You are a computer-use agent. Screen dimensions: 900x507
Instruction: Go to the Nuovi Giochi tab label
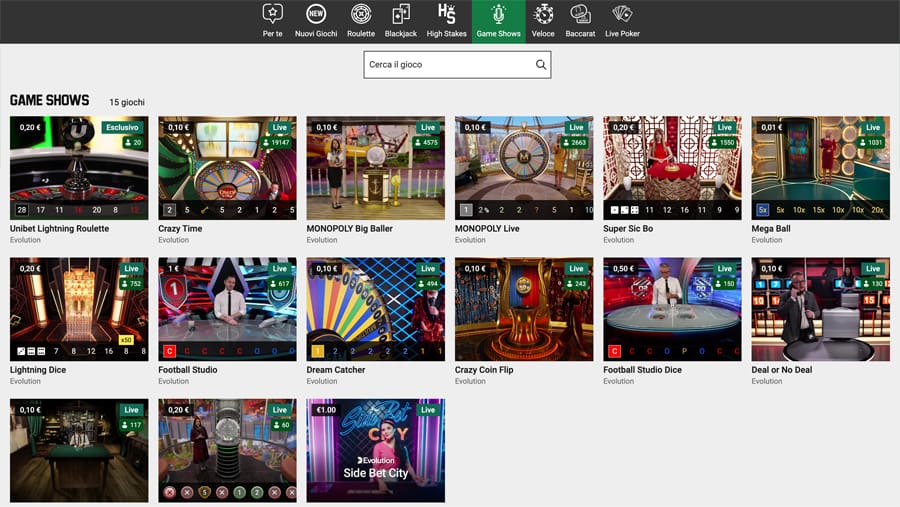pyautogui.click(x=316, y=34)
